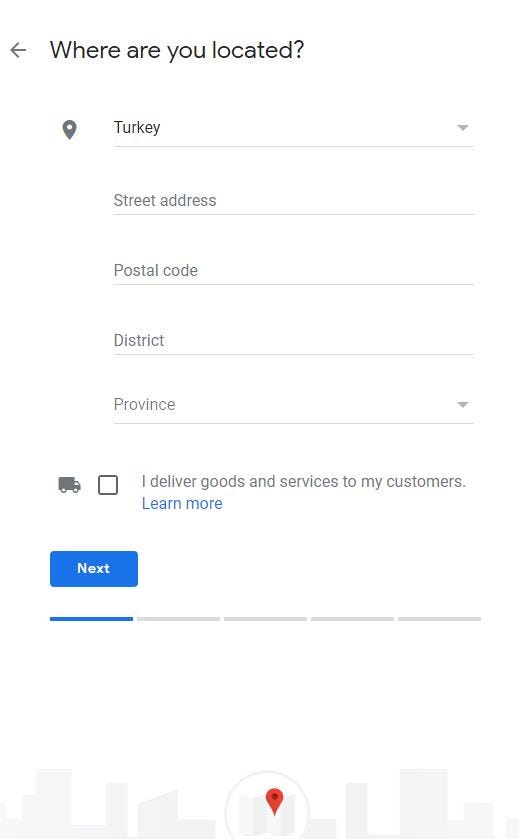Click the red map pin marker

(274, 802)
